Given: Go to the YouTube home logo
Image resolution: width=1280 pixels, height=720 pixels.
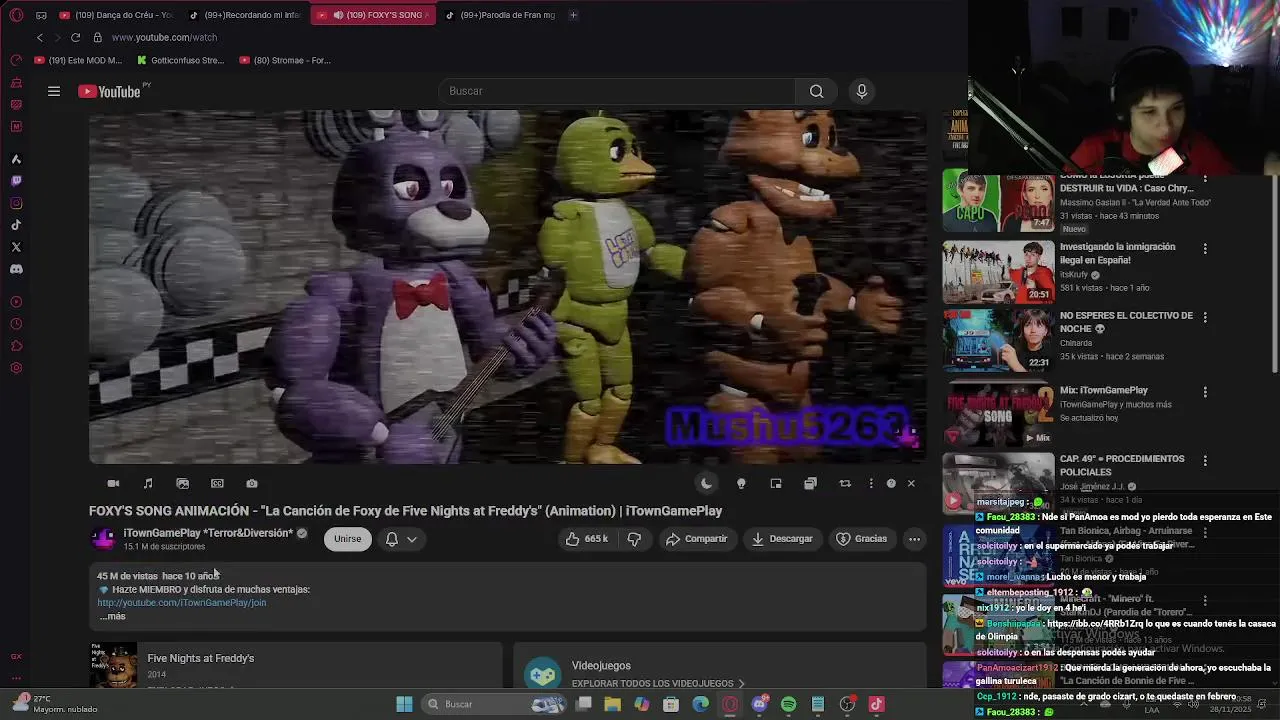Looking at the screenshot, I should (110, 91).
